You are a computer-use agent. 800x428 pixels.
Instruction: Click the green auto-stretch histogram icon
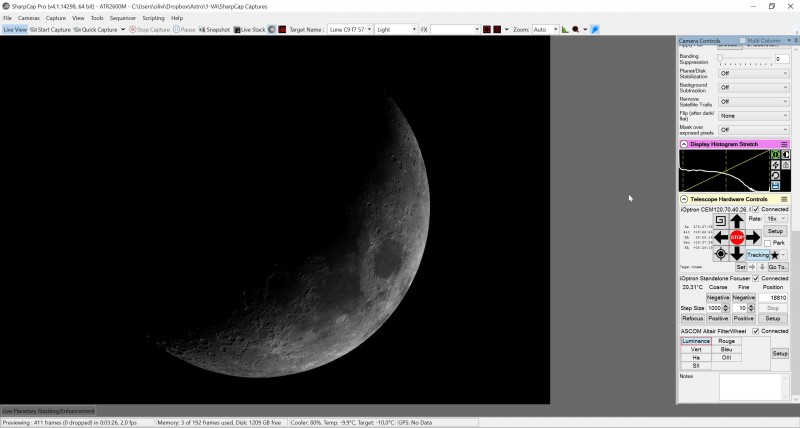coord(776,155)
